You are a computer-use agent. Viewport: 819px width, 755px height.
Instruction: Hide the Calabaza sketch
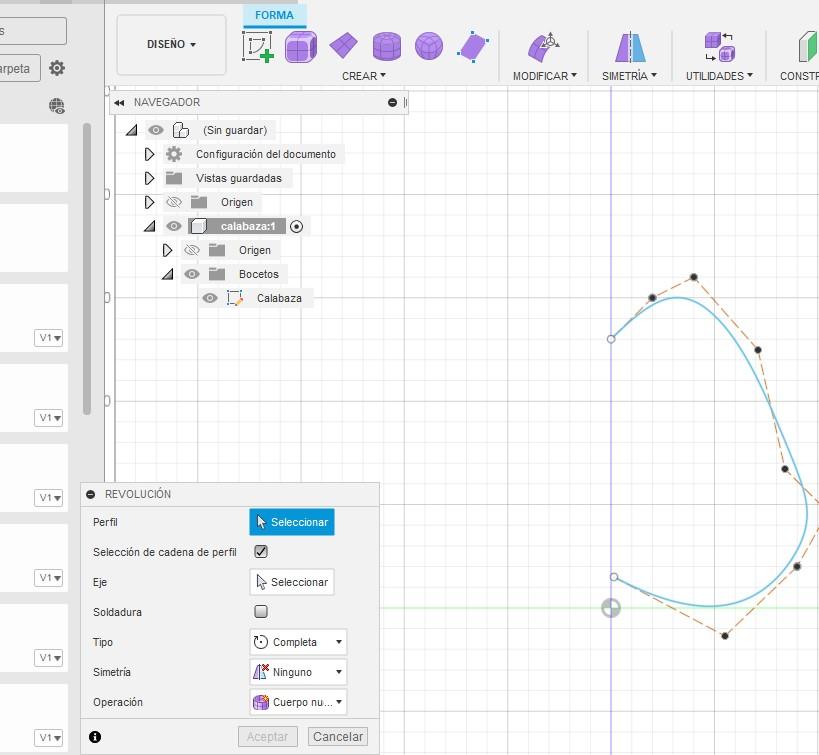pos(210,298)
